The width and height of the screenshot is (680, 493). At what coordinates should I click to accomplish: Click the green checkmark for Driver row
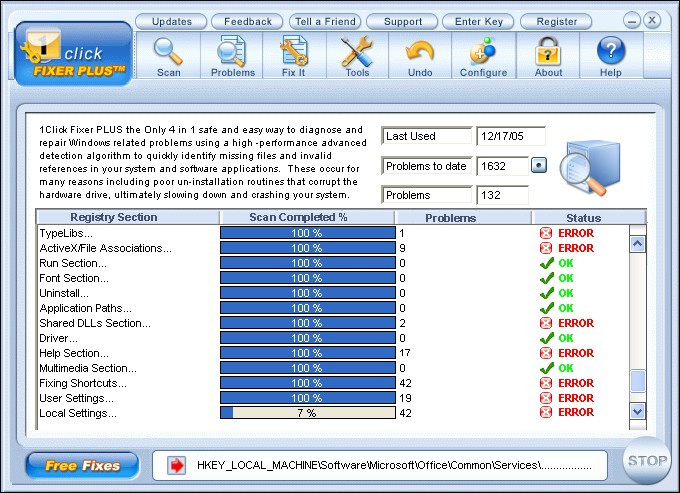546,338
